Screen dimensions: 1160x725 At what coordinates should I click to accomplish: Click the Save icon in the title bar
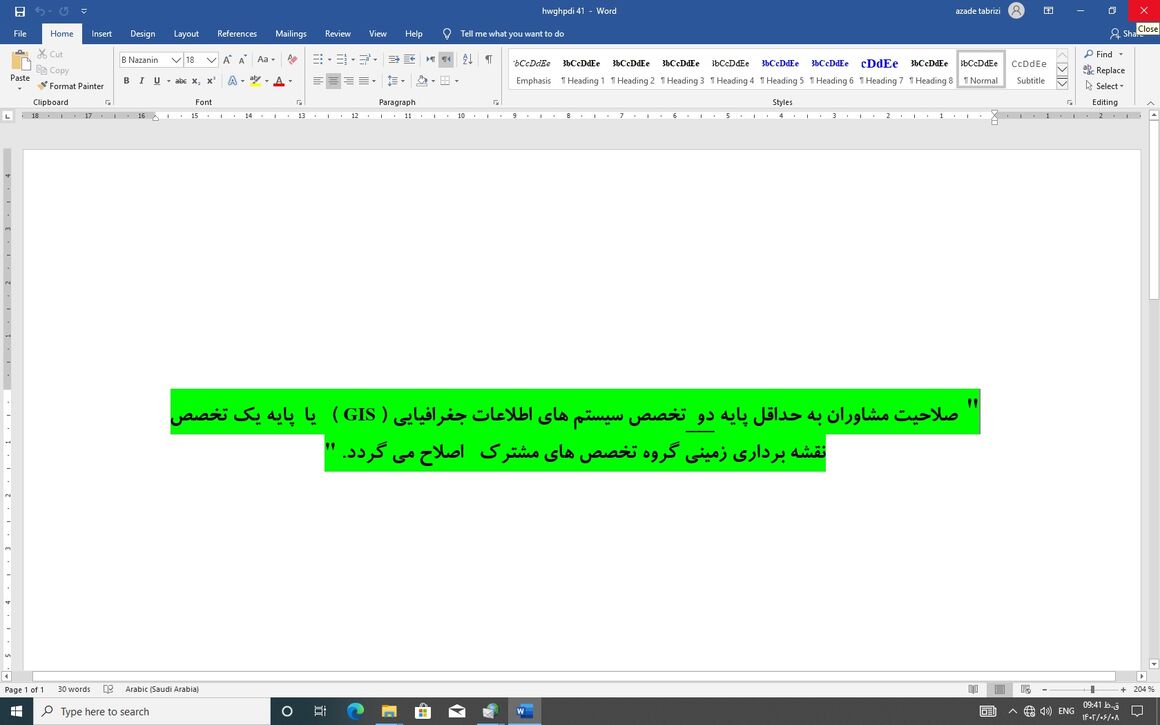point(20,11)
